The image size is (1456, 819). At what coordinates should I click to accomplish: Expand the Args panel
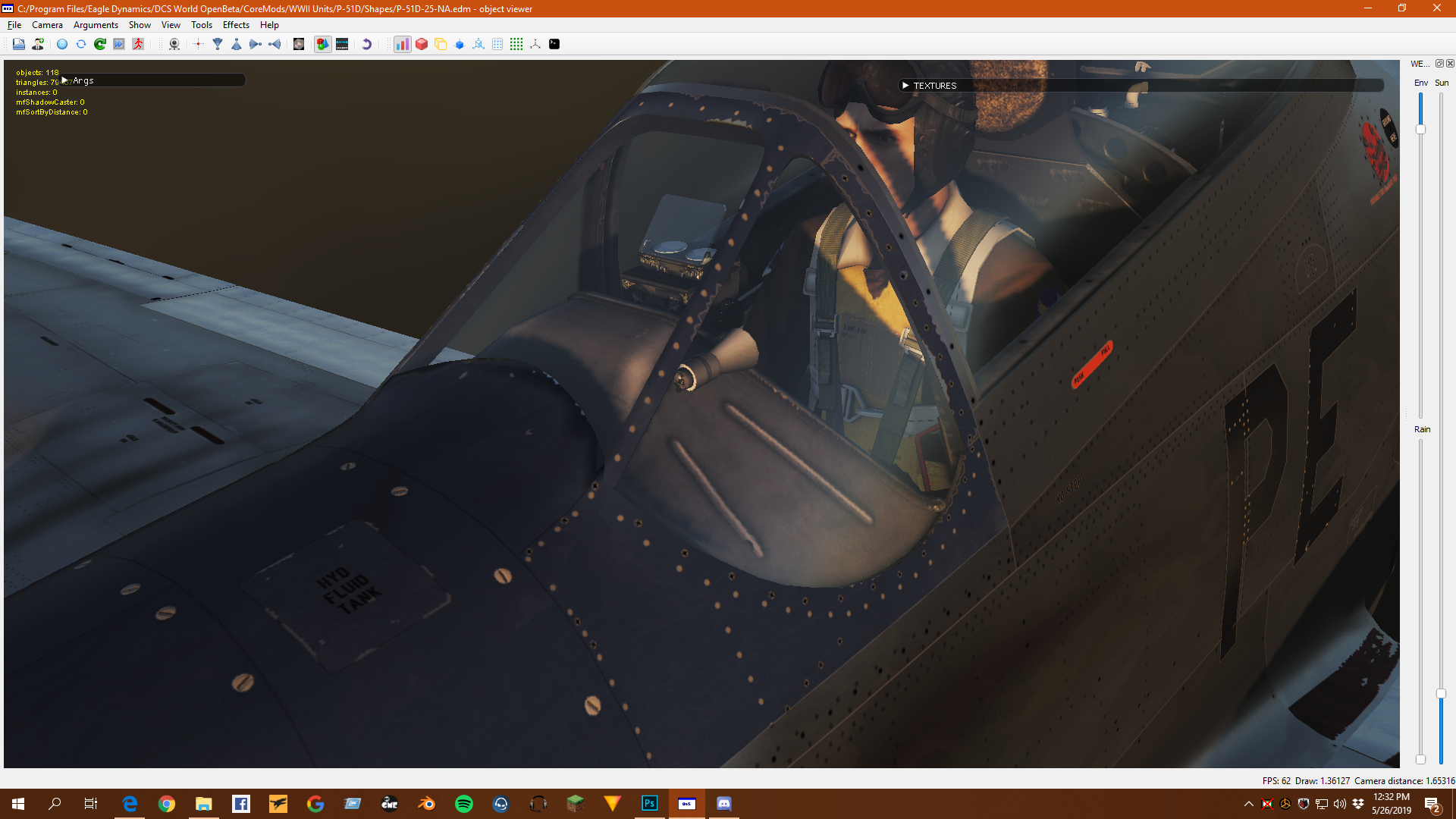point(64,80)
